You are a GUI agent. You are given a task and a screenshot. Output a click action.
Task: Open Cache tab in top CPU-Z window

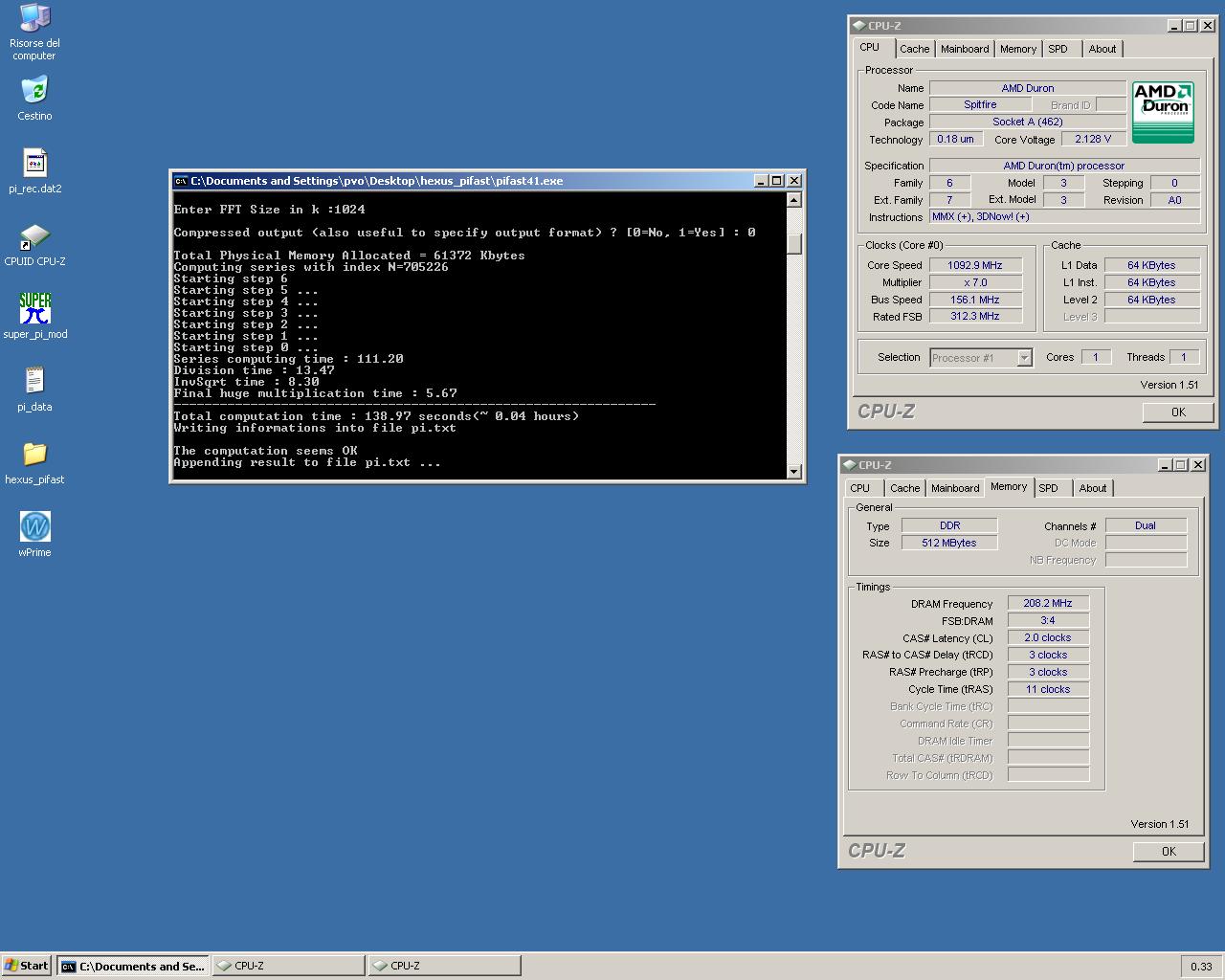(914, 49)
